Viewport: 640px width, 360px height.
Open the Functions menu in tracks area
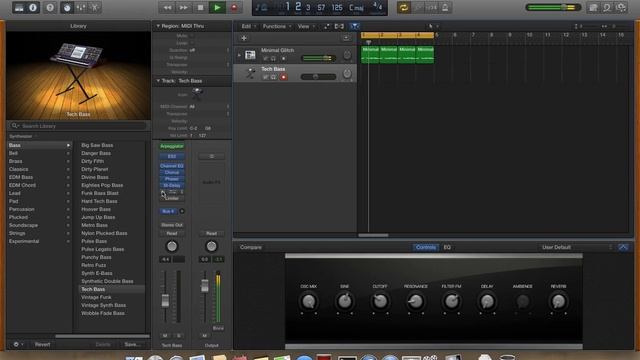pyautogui.click(x=277, y=26)
